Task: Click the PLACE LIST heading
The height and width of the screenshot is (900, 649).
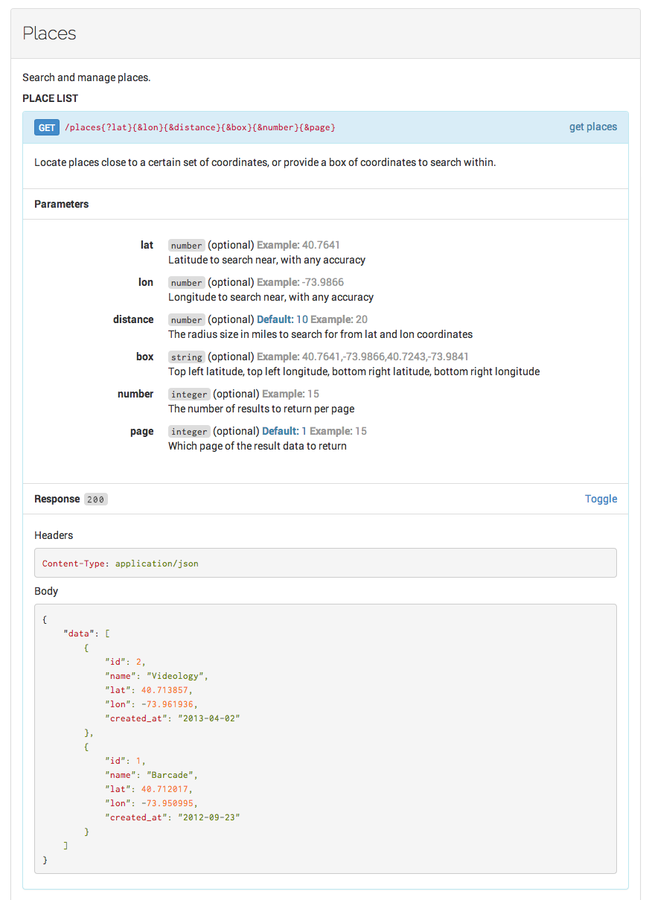Action: click(x=50, y=98)
